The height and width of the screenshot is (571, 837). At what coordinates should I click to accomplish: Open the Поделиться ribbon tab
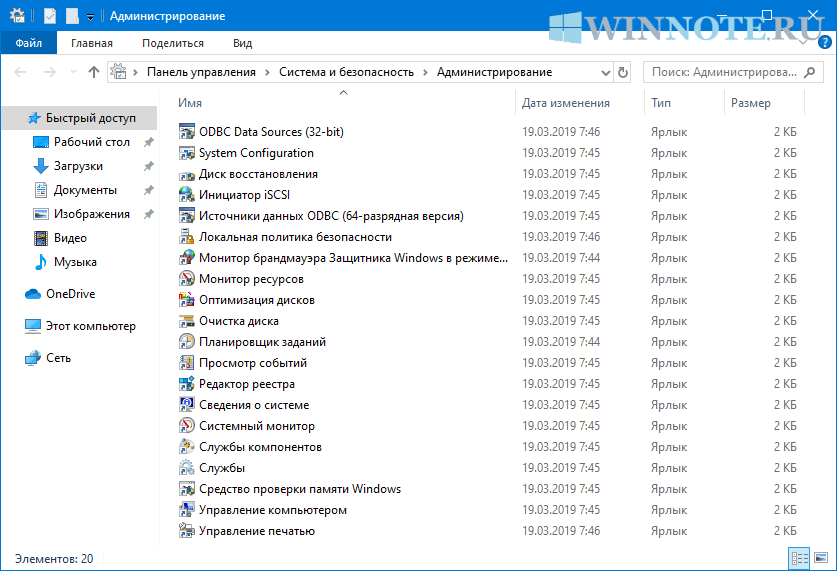point(173,43)
